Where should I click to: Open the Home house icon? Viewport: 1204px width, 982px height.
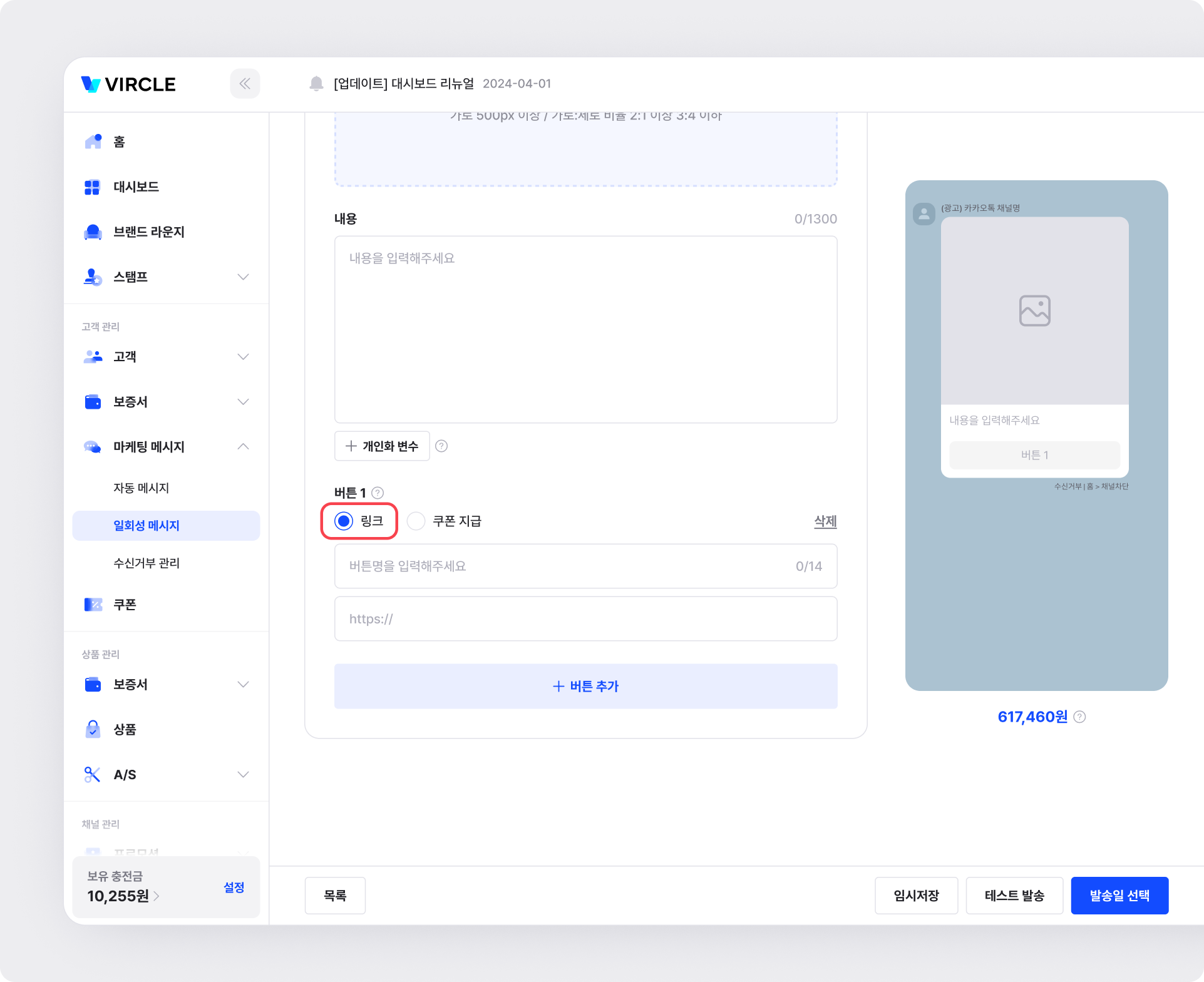(x=93, y=141)
